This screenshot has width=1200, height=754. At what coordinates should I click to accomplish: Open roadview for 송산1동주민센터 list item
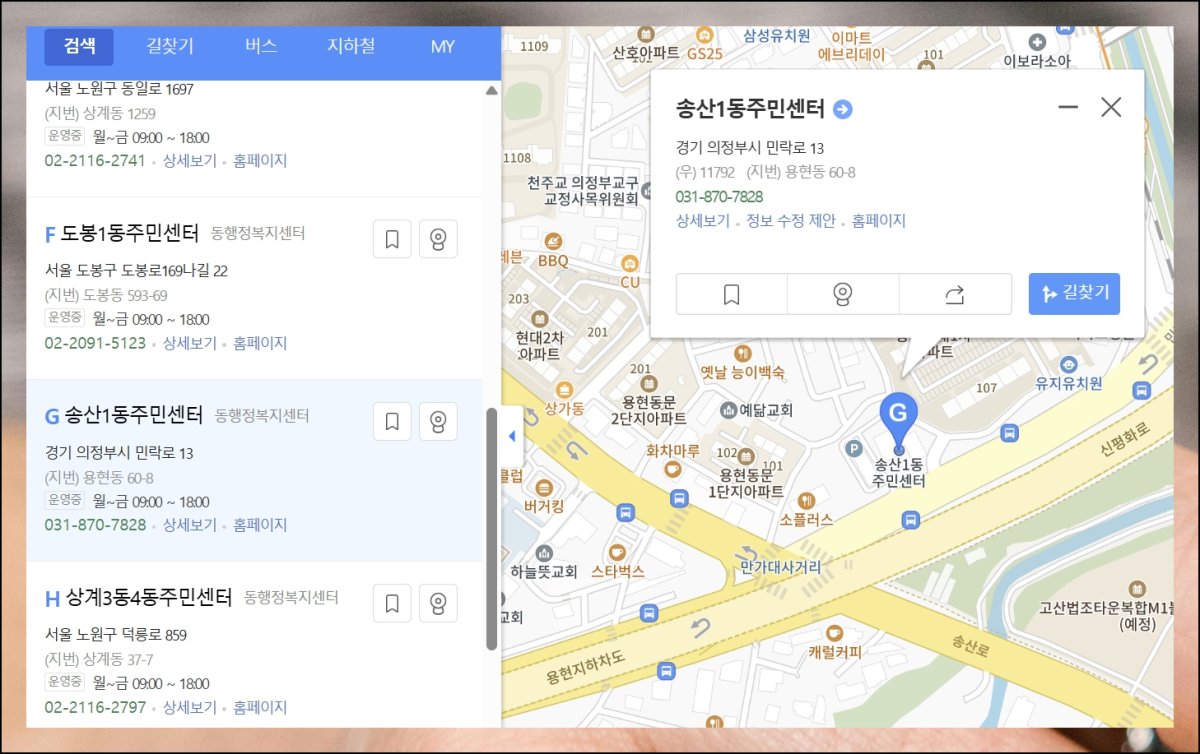click(438, 421)
